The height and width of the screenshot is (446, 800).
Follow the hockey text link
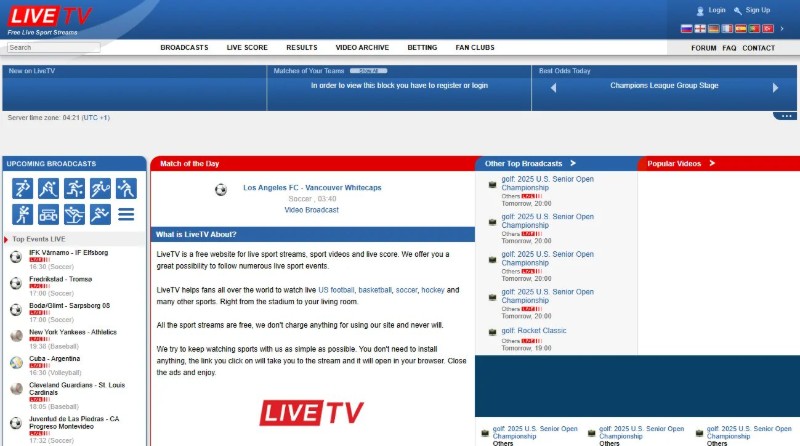point(433,290)
